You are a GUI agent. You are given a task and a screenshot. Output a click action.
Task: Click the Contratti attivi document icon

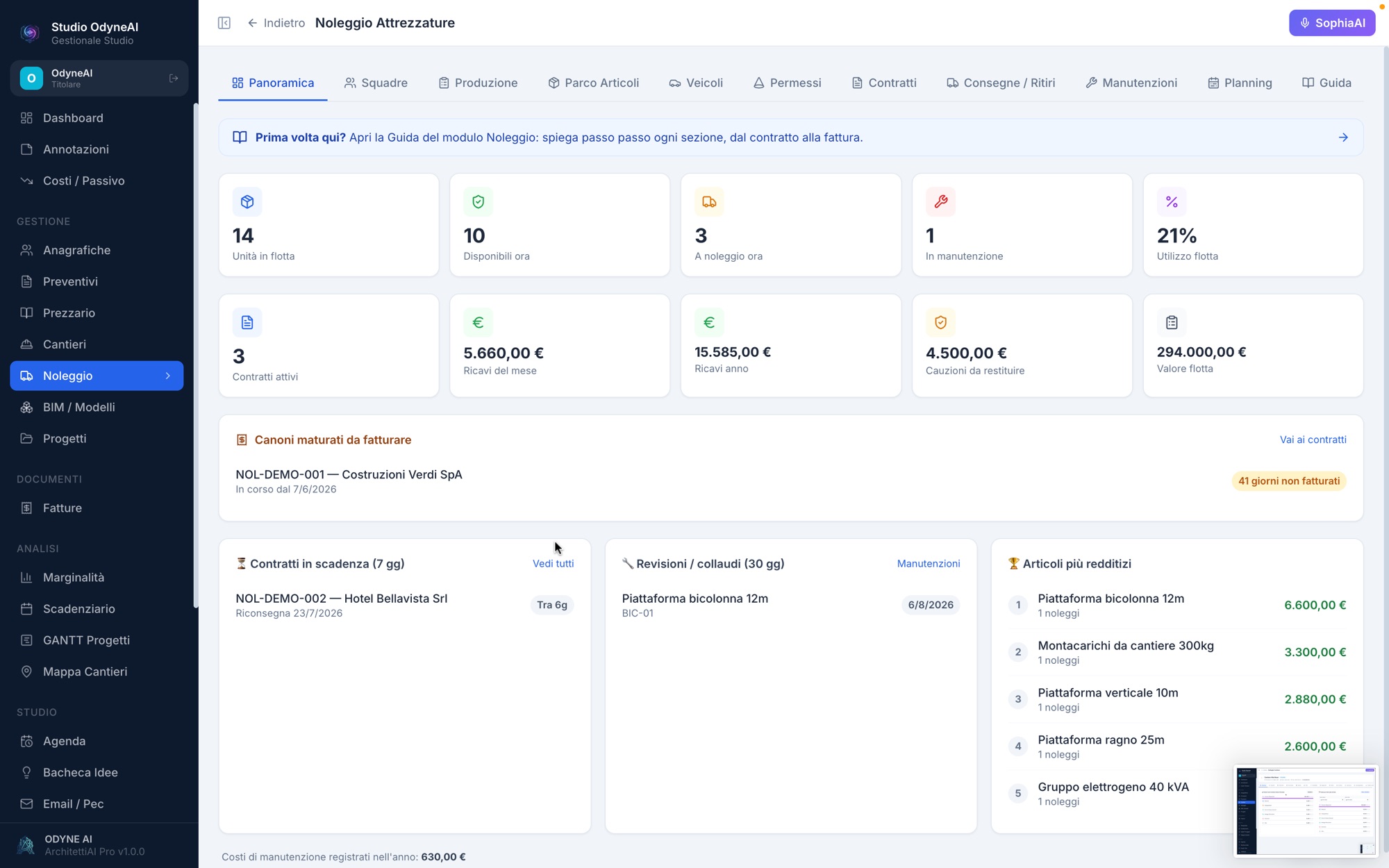click(x=247, y=322)
